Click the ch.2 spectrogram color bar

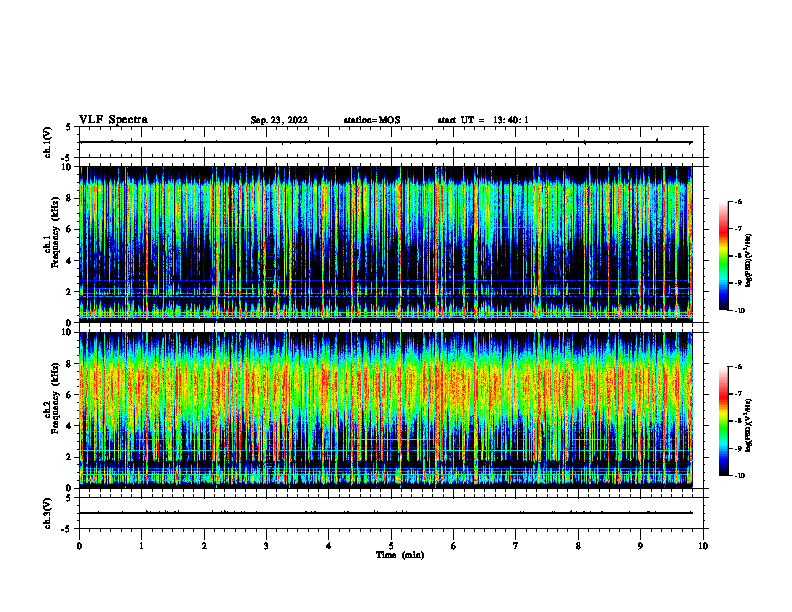724,421
